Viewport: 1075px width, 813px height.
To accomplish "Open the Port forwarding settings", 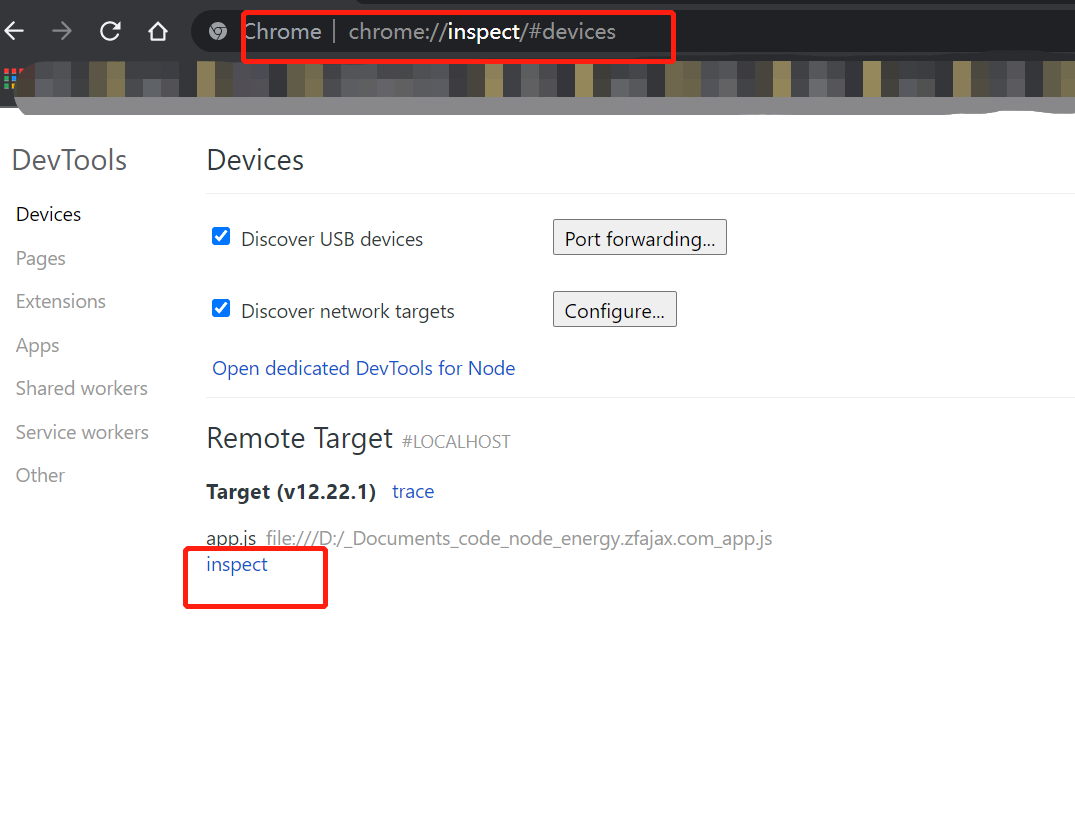I will point(639,238).
